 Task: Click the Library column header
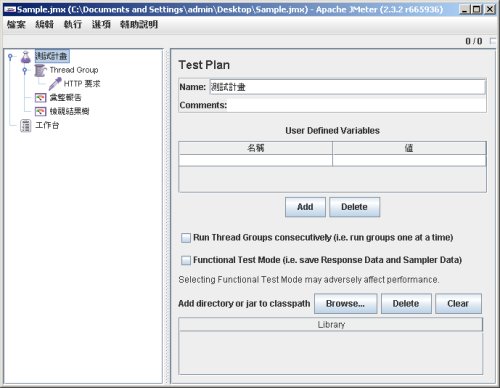[331, 325]
